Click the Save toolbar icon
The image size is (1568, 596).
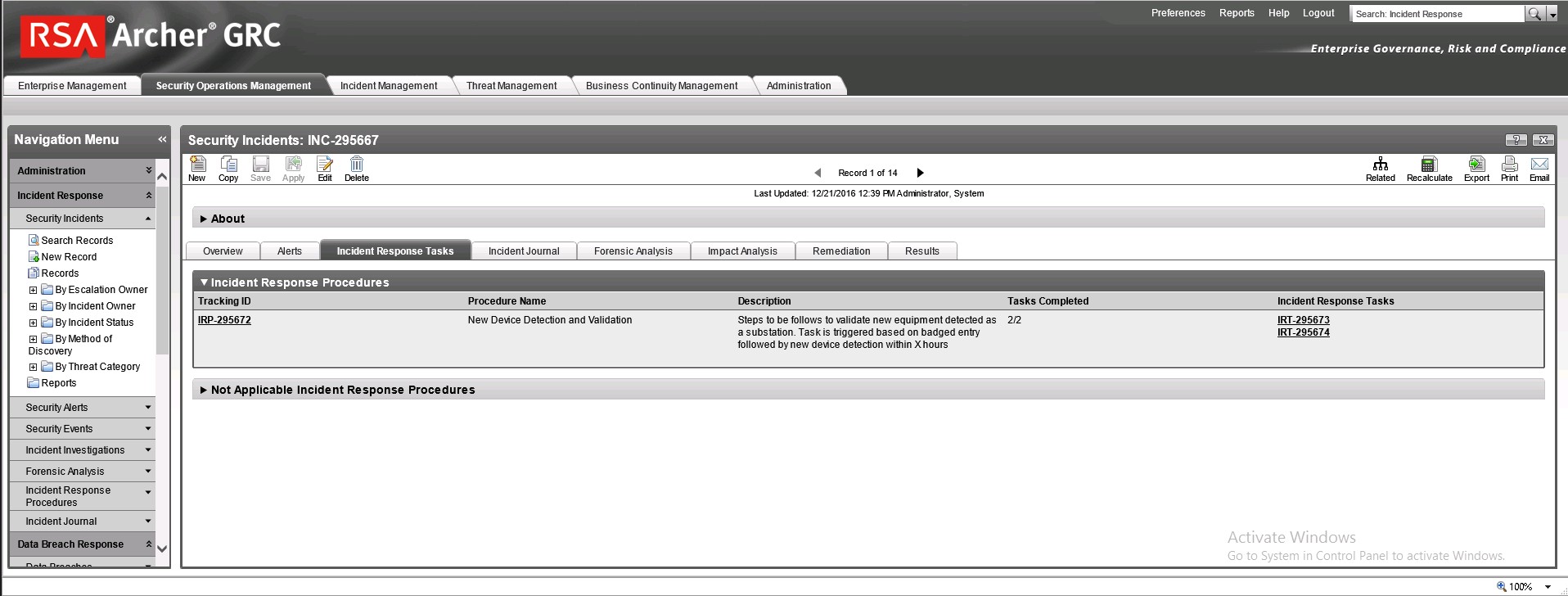pos(260,169)
